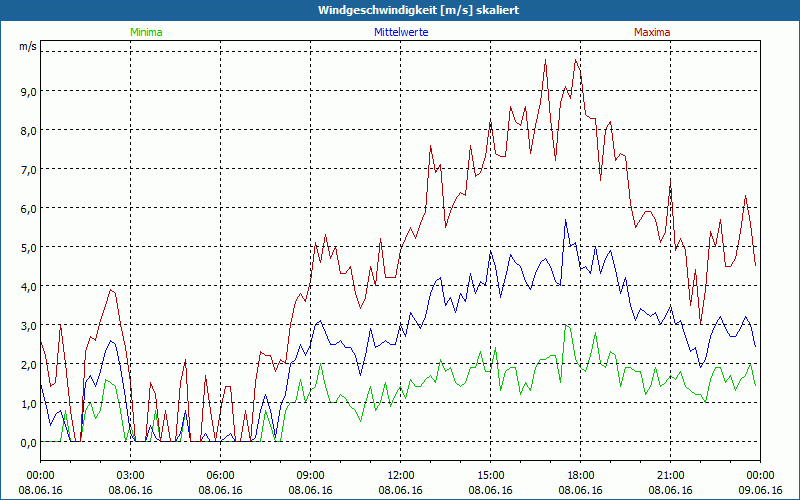The height and width of the screenshot is (500, 800).
Task: Click the 0,0 y-axis value
Action: click(x=29, y=443)
